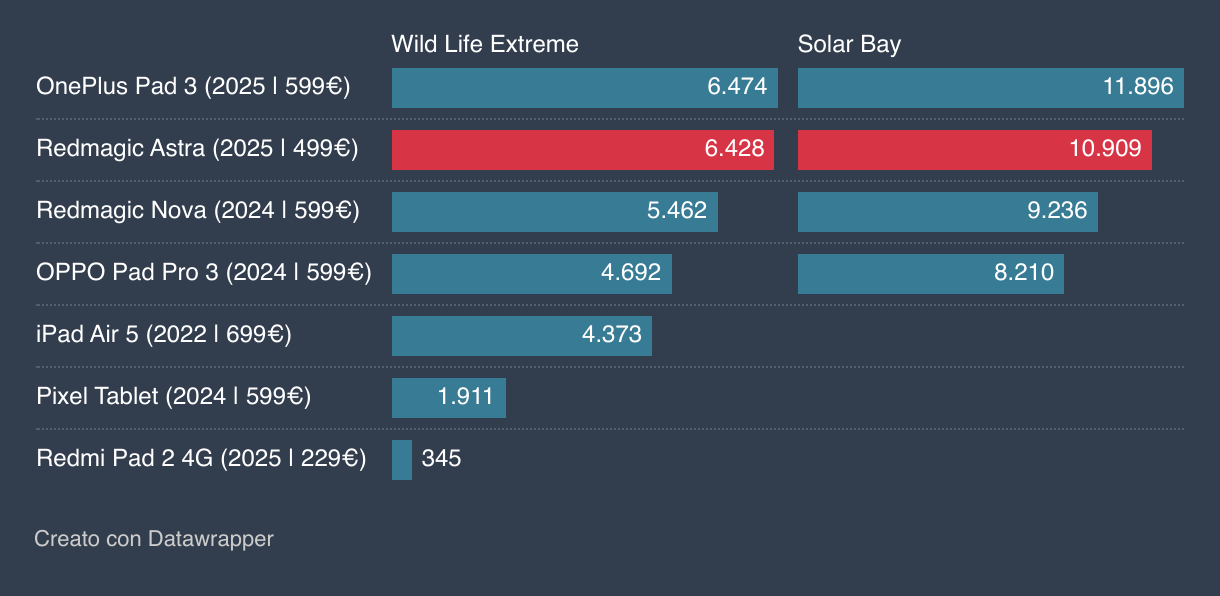Image resolution: width=1220 pixels, height=596 pixels.
Task: Click the Wild Life Extreme column header
Action: click(x=485, y=44)
